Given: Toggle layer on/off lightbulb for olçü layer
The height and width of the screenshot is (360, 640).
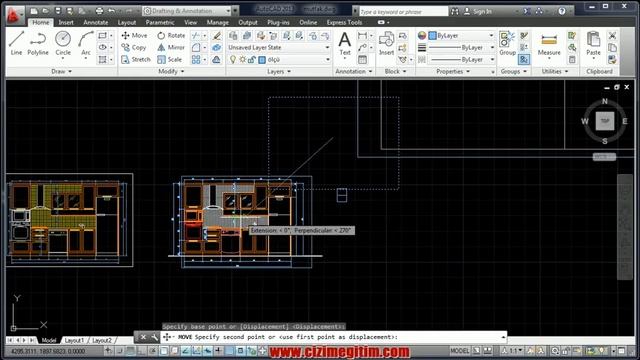Looking at the screenshot, I should [233, 60].
